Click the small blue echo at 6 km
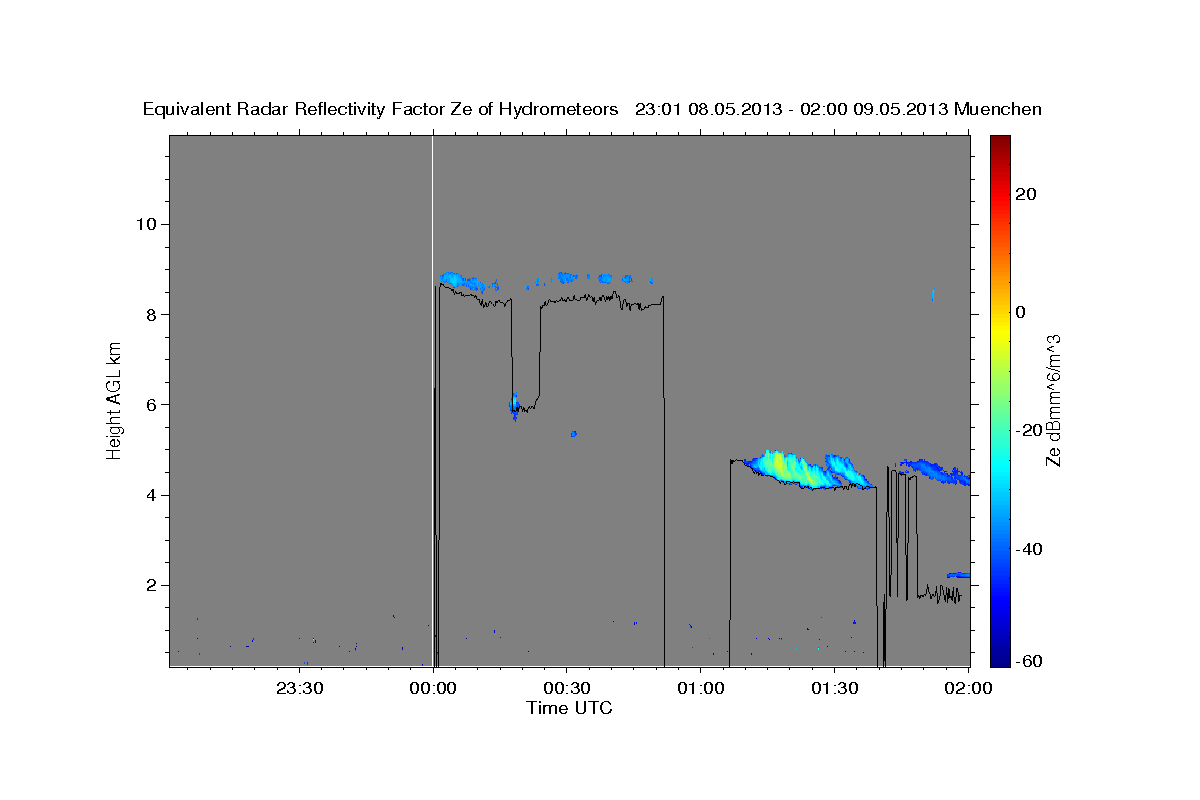The image size is (1200, 800). tap(515, 405)
